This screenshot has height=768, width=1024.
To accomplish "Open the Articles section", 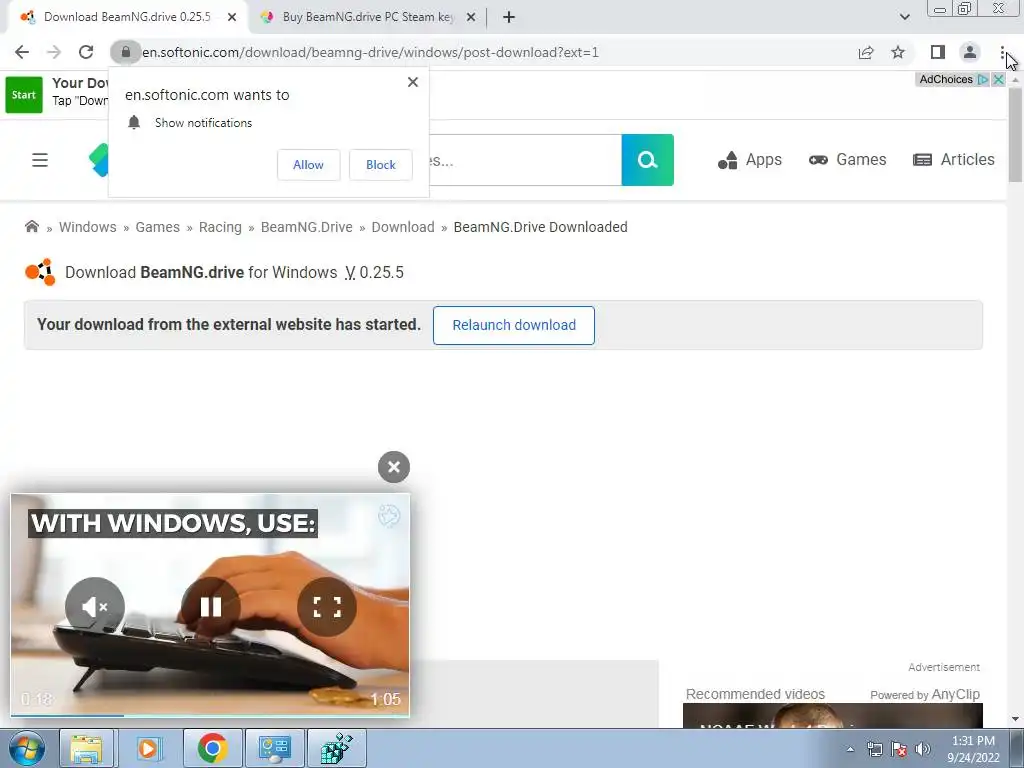I will (x=953, y=160).
